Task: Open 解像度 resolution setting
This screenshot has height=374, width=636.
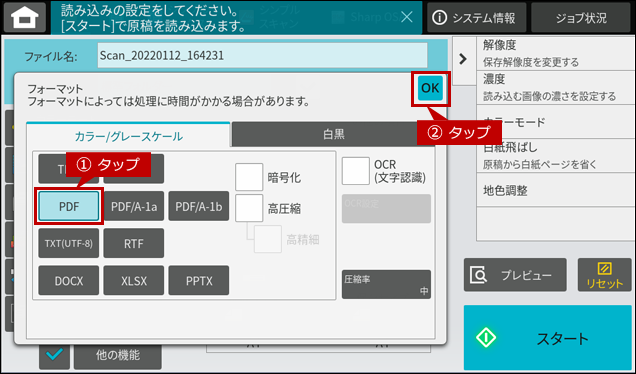Action: click(556, 53)
